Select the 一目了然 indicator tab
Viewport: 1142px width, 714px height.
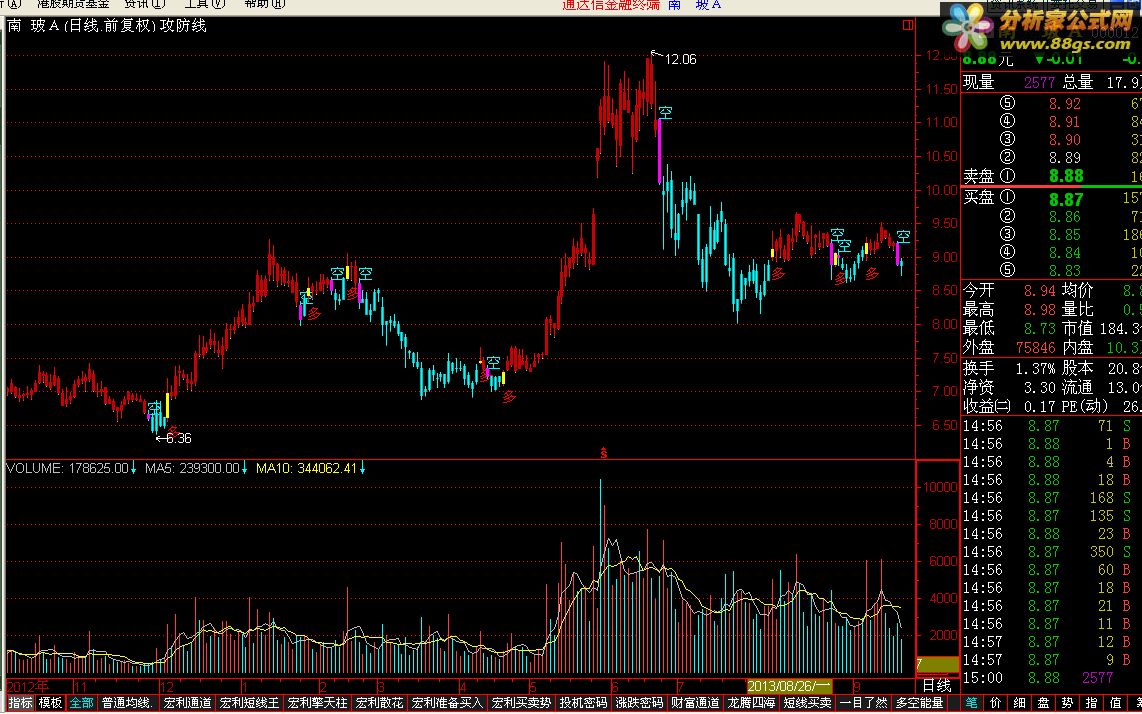click(x=863, y=704)
